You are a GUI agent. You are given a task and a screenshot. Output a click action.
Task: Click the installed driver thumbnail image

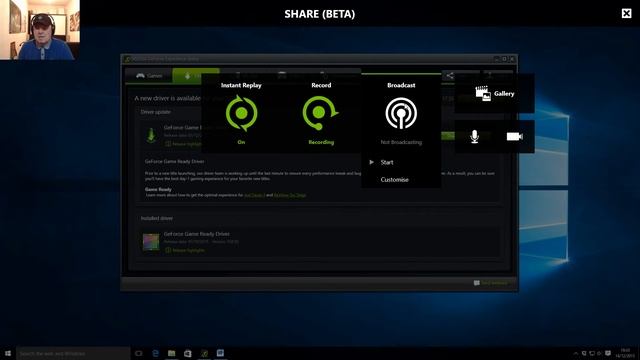[x=151, y=242]
